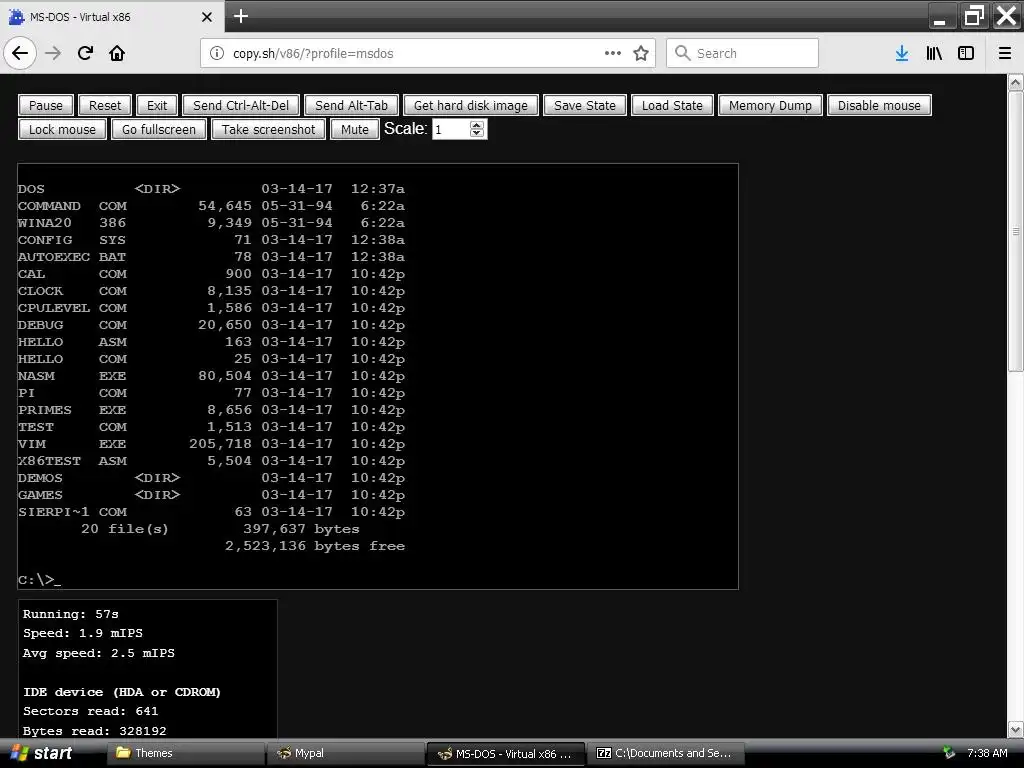This screenshot has width=1024, height=768.
Task: Click the 7:38 AM taskbar clock
Action: (x=987, y=753)
